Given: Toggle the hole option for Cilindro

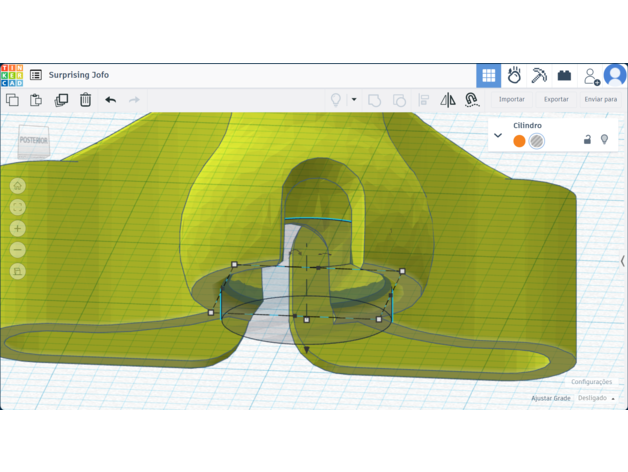Looking at the screenshot, I should [537, 141].
